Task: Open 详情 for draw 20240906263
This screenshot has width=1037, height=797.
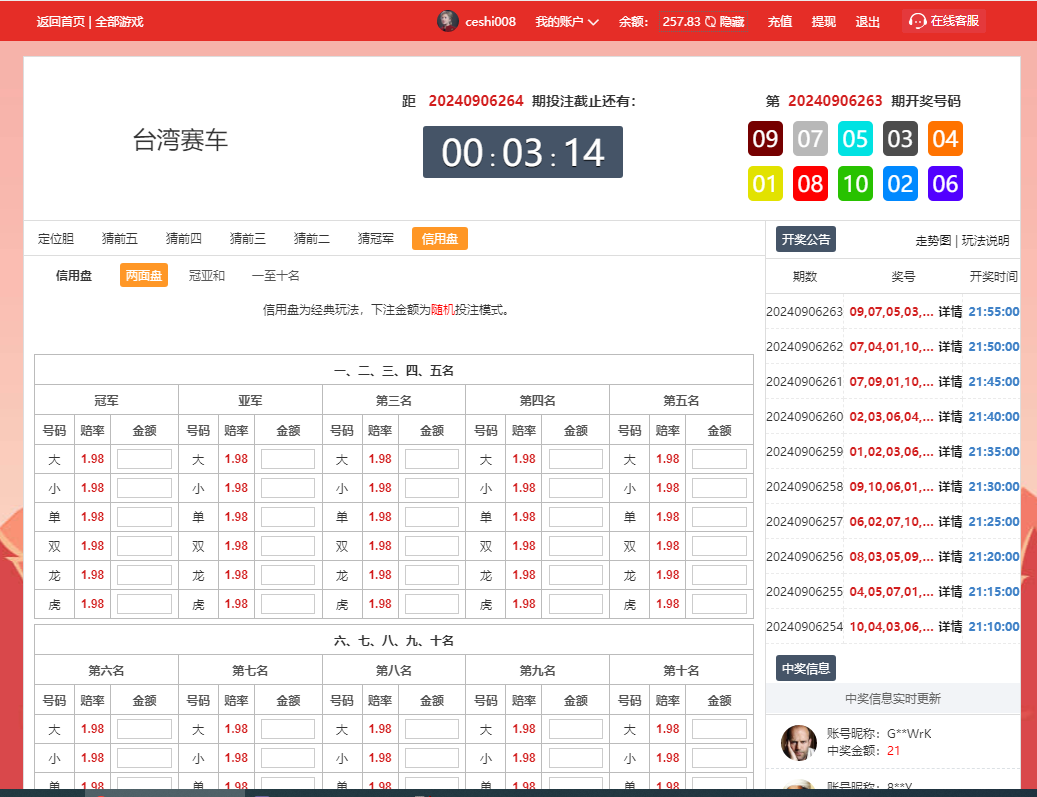Action: coord(950,312)
